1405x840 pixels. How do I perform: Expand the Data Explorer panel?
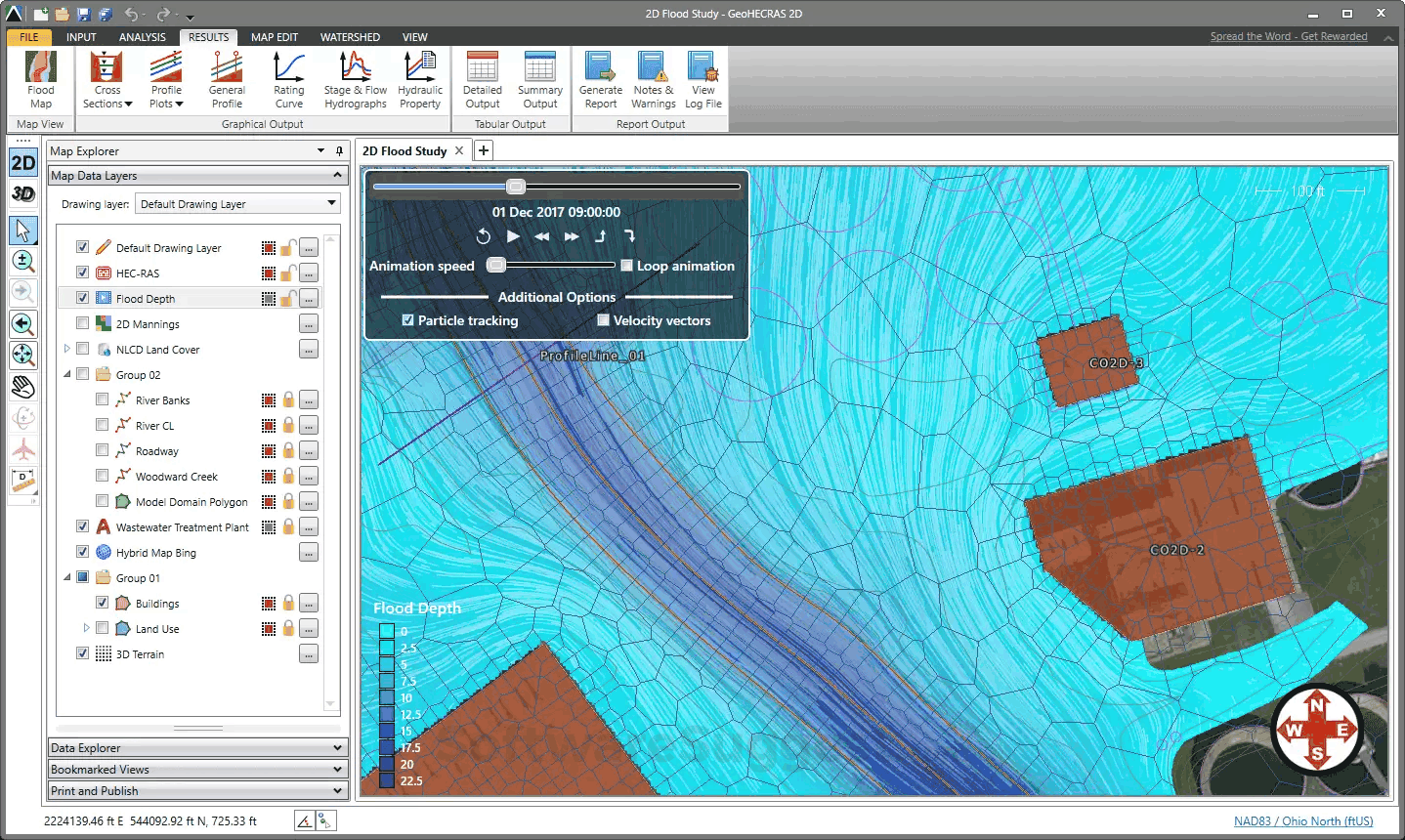click(x=197, y=748)
